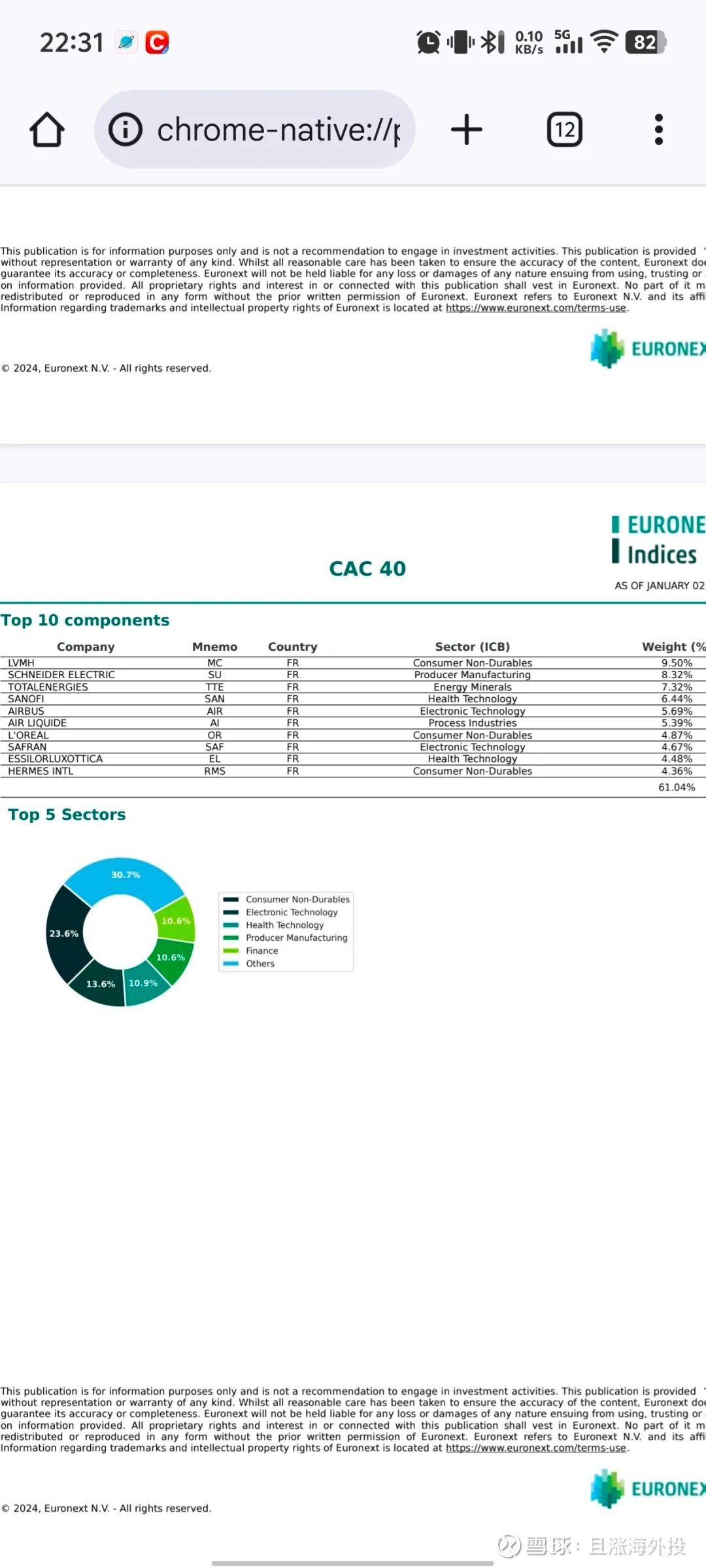Image resolution: width=706 pixels, height=1568 pixels.
Task: Tap the Euronext logo at page bottom
Action: click(647, 1488)
